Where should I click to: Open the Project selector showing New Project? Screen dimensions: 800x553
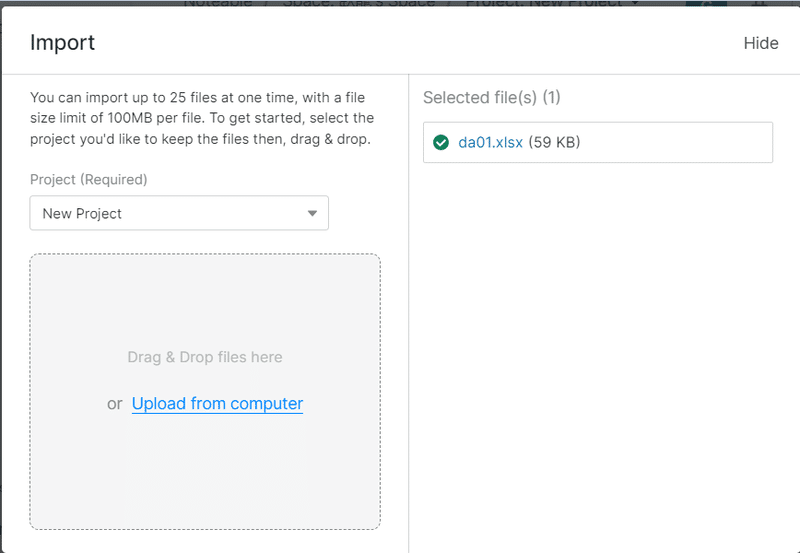pyautogui.click(x=179, y=213)
